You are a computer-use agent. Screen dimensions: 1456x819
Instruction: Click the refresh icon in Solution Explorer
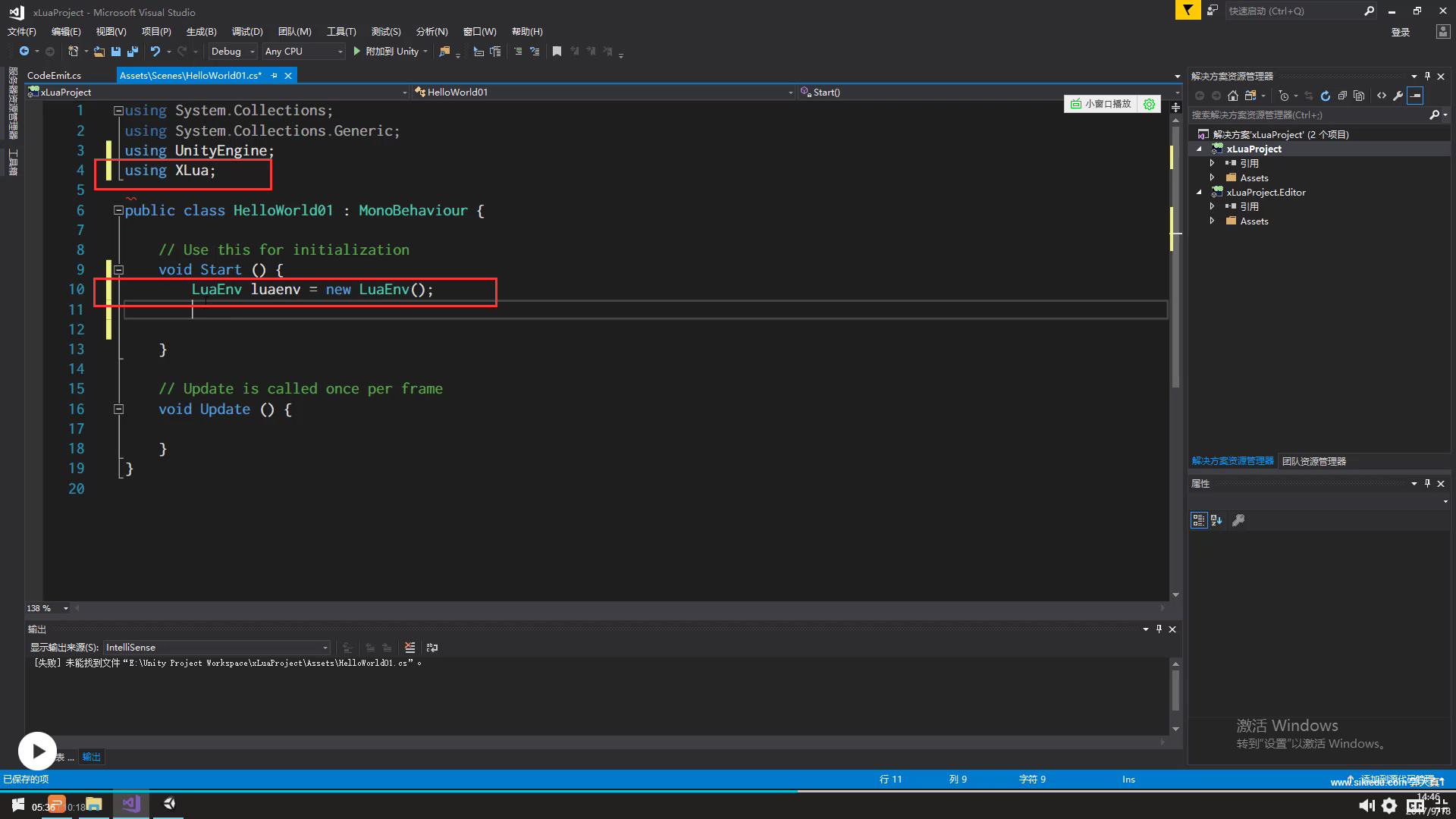point(1326,96)
